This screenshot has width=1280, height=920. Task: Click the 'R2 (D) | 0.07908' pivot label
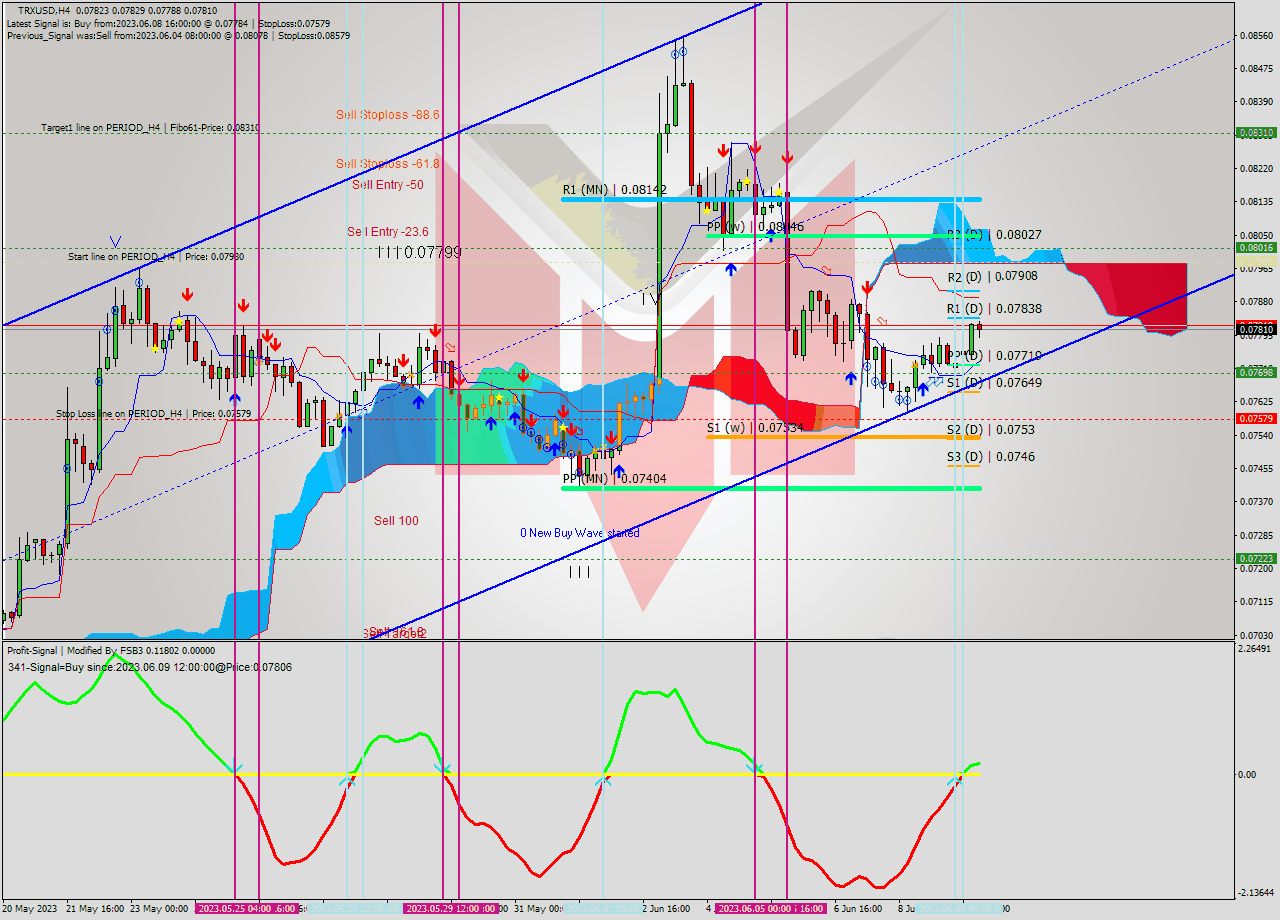[993, 276]
